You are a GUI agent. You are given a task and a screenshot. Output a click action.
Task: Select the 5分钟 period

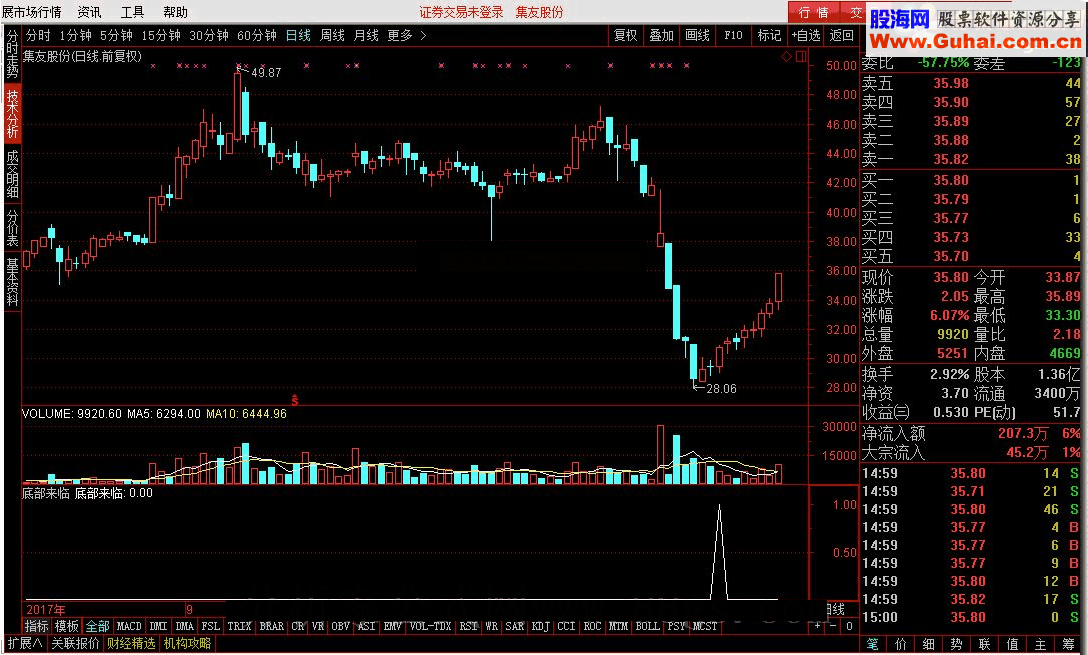click(x=116, y=35)
